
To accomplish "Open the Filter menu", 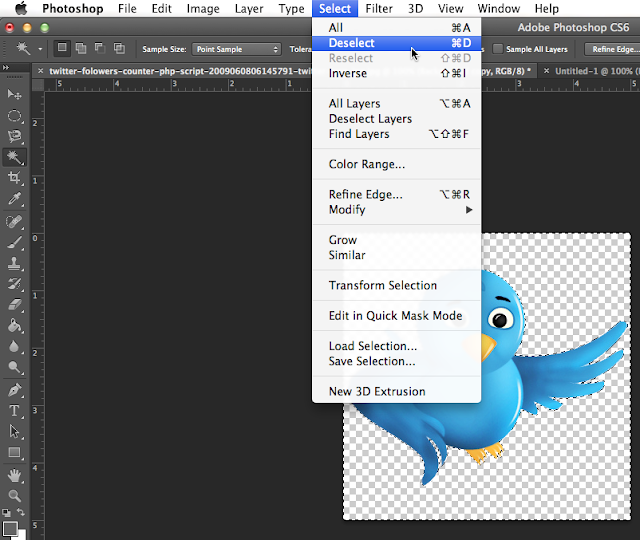I will (x=379, y=9).
